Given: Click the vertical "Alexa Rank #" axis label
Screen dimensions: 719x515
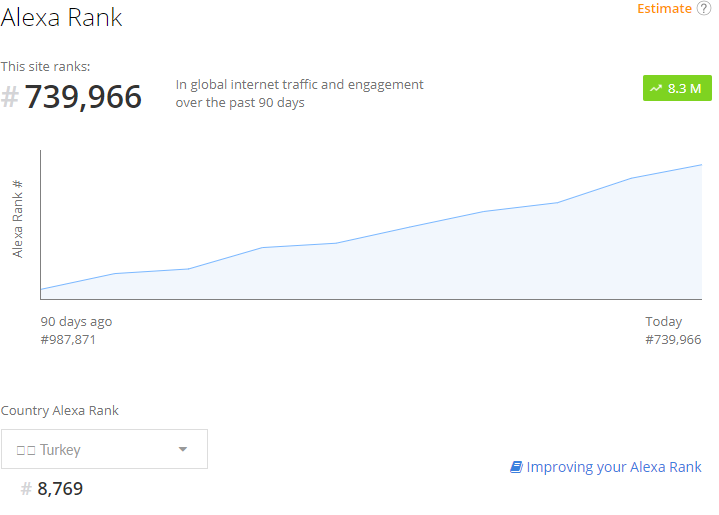Looking at the screenshot, I should point(18,219).
